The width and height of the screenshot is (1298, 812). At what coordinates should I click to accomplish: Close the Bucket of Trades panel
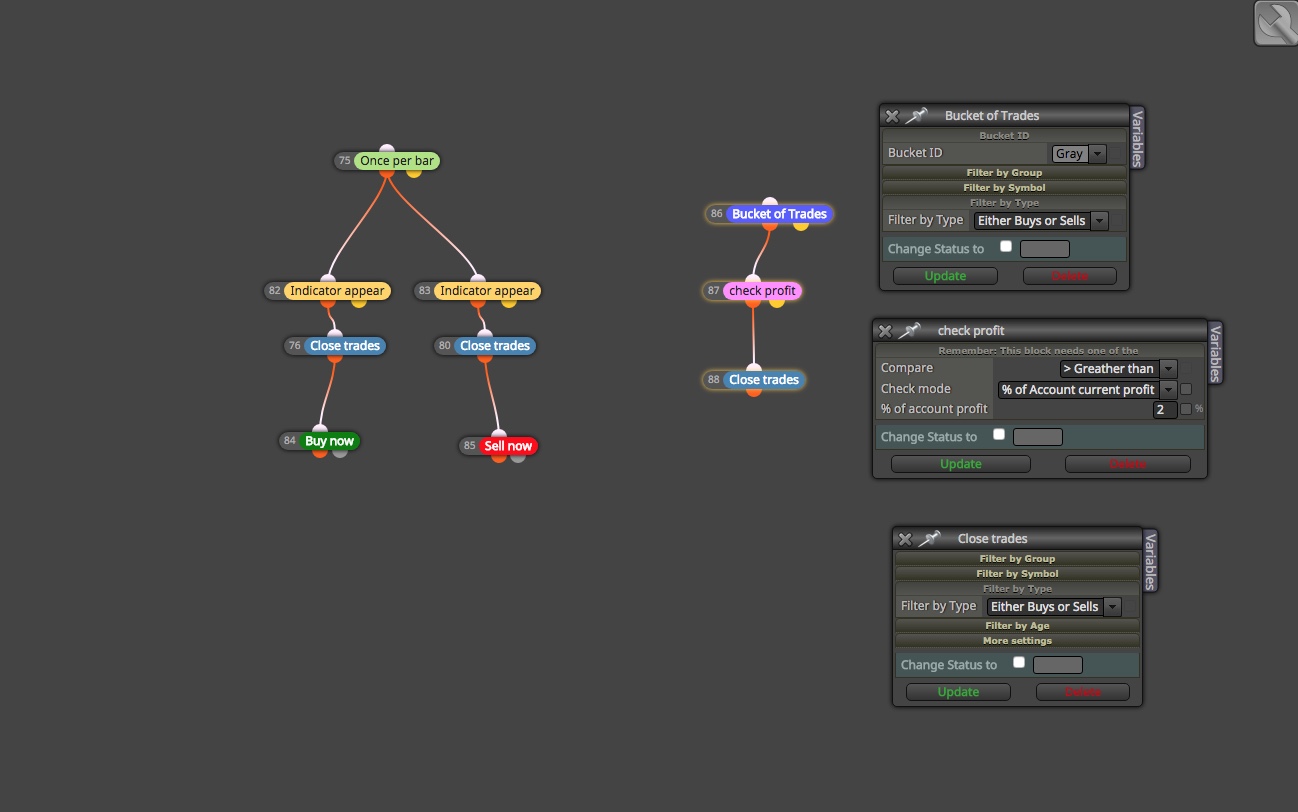click(892, 116)
